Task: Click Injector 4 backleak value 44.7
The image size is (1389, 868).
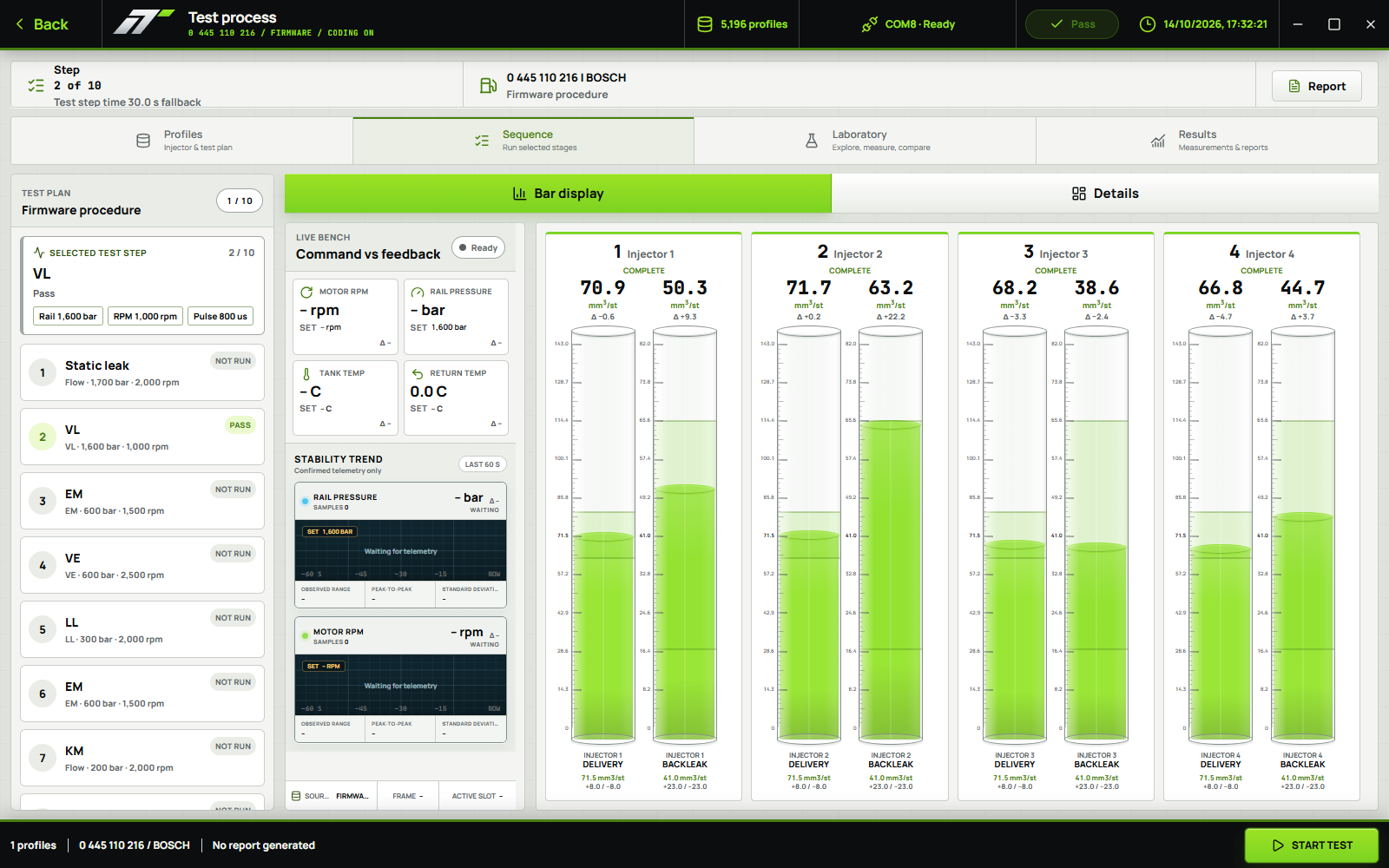Action: click(x=1303, y=287)
